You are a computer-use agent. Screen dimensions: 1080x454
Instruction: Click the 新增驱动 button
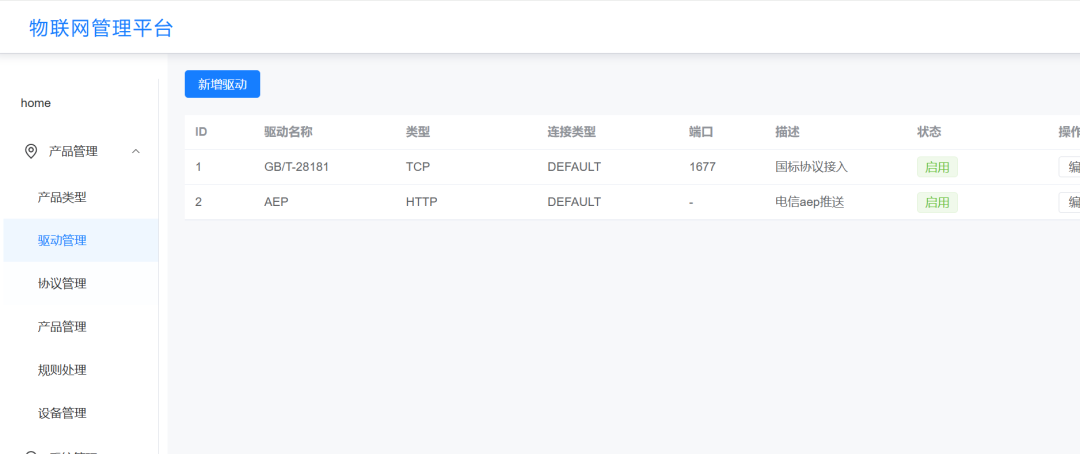[x=222, y=84]
